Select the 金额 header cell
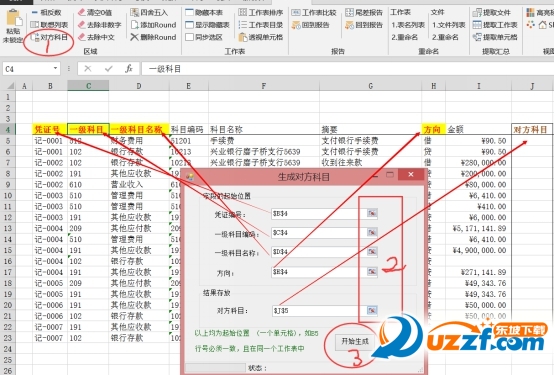This screenshot has width=555, height=375. (x=479, y=129)
